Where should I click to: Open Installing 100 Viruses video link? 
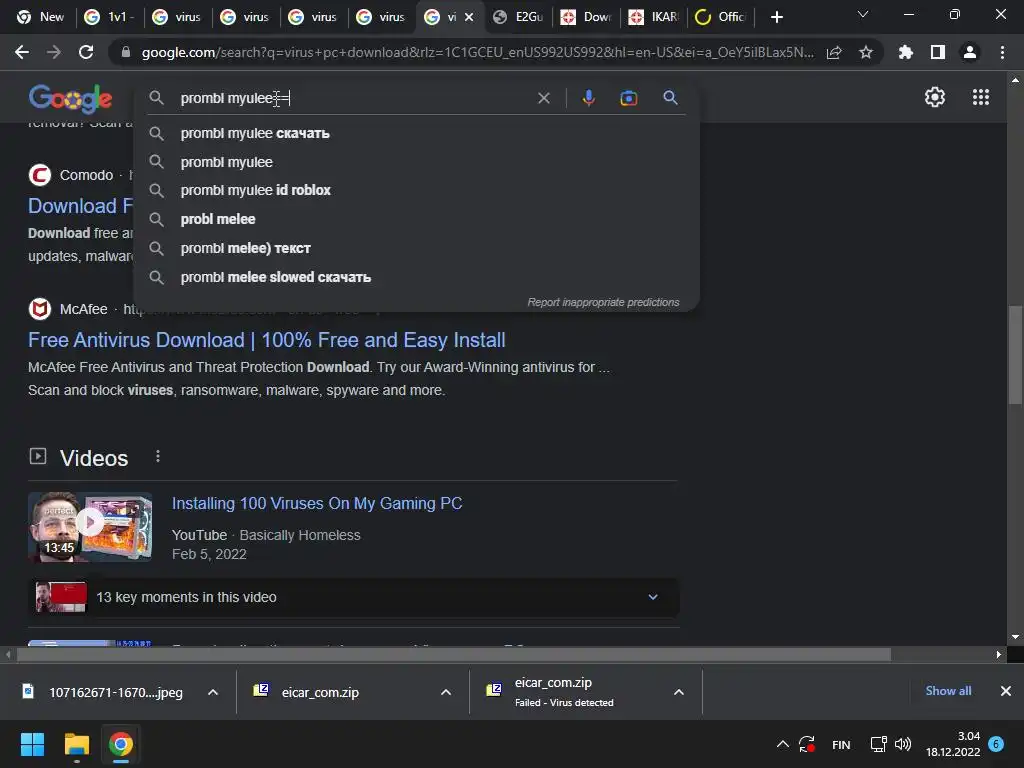click(317, 504)
